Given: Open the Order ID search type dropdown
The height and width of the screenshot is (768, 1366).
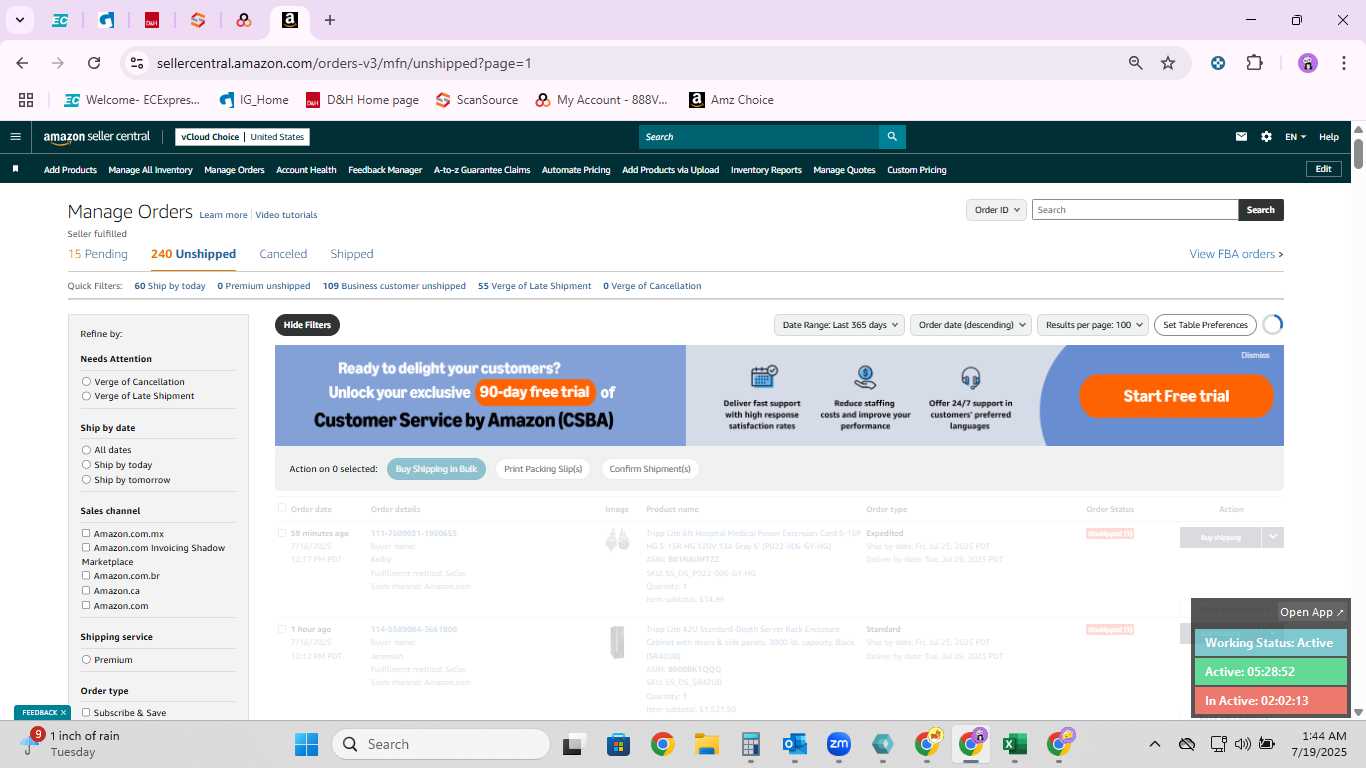Looking at the screenshot, I should pos(997,210).
